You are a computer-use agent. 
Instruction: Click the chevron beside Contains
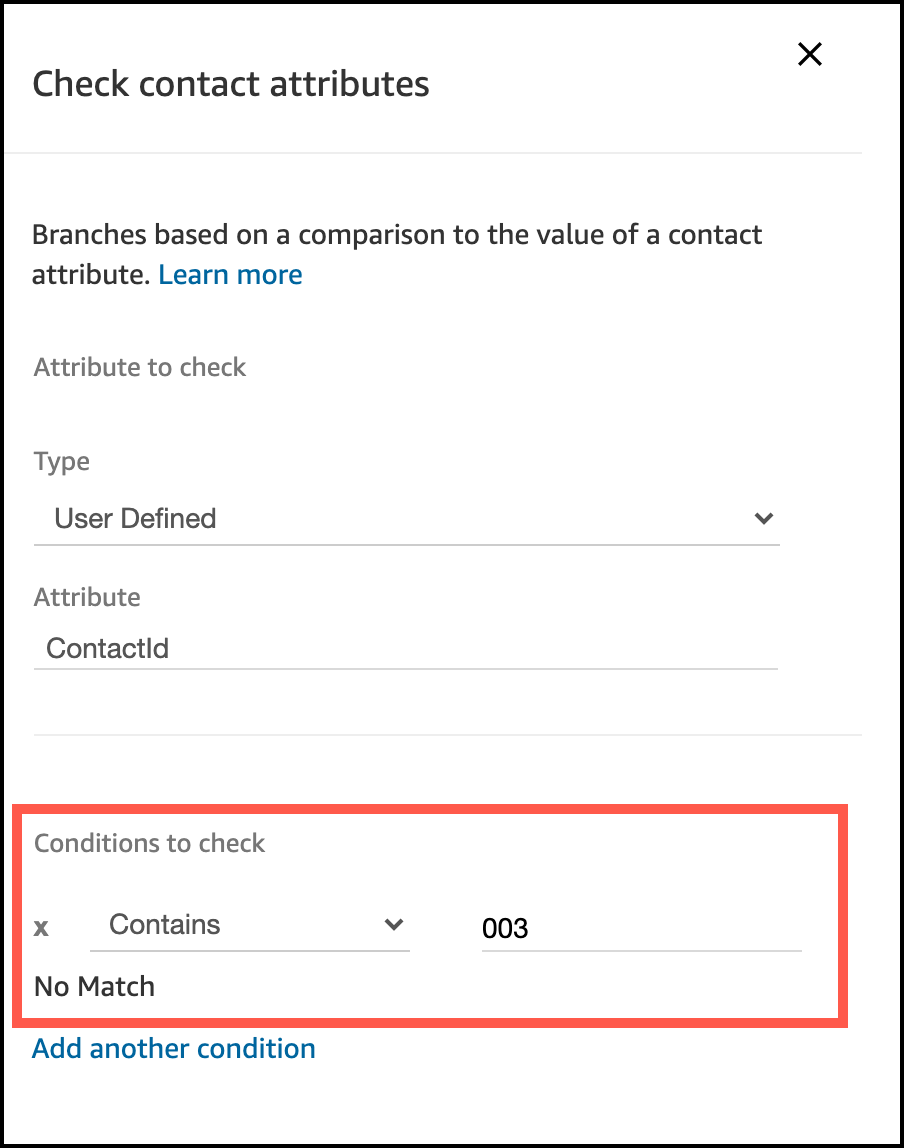394,925
